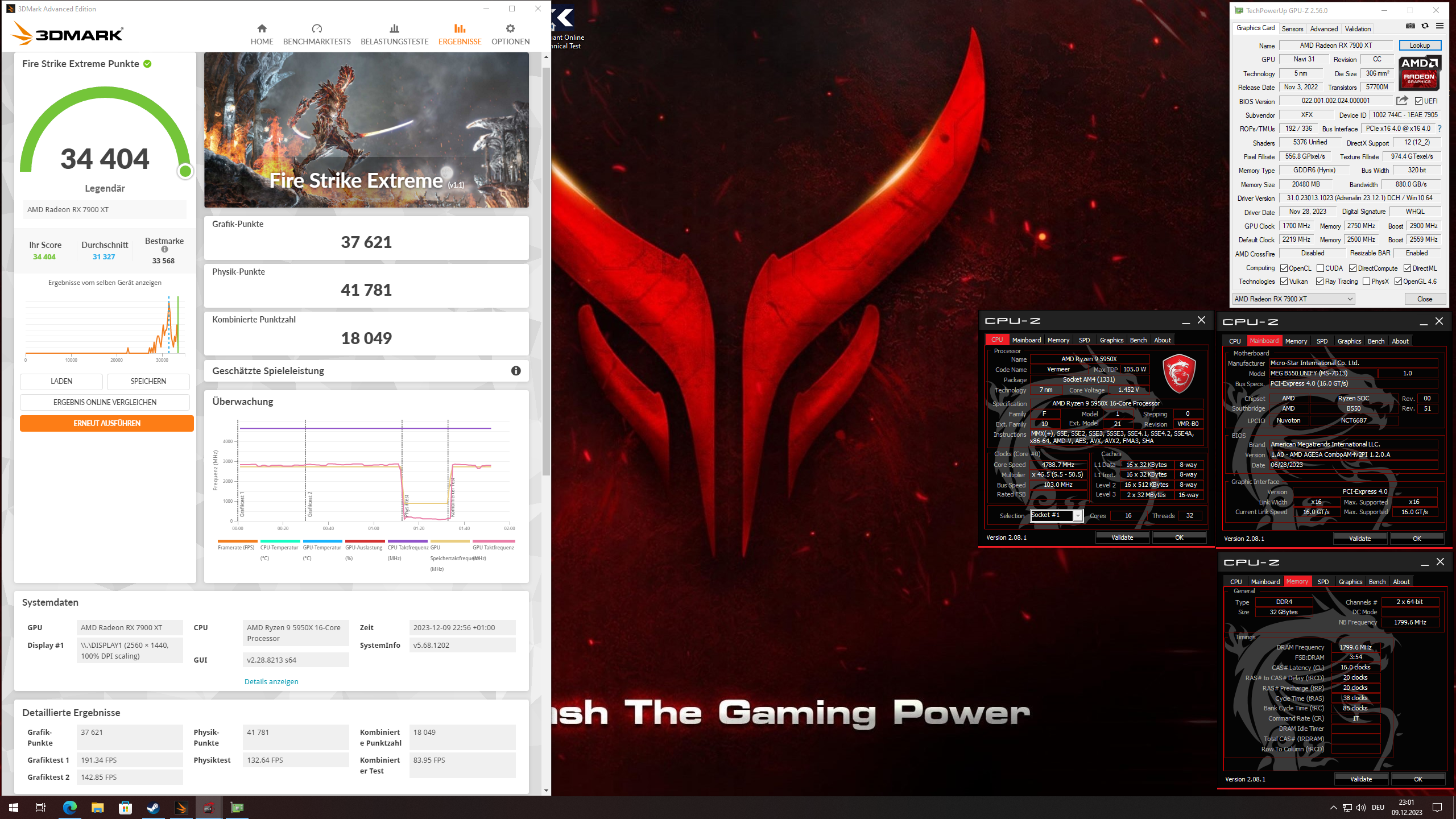Switch to the Validation tab in GPU-Z
Screen dimensions: 1456x819
click(1358, 29)
